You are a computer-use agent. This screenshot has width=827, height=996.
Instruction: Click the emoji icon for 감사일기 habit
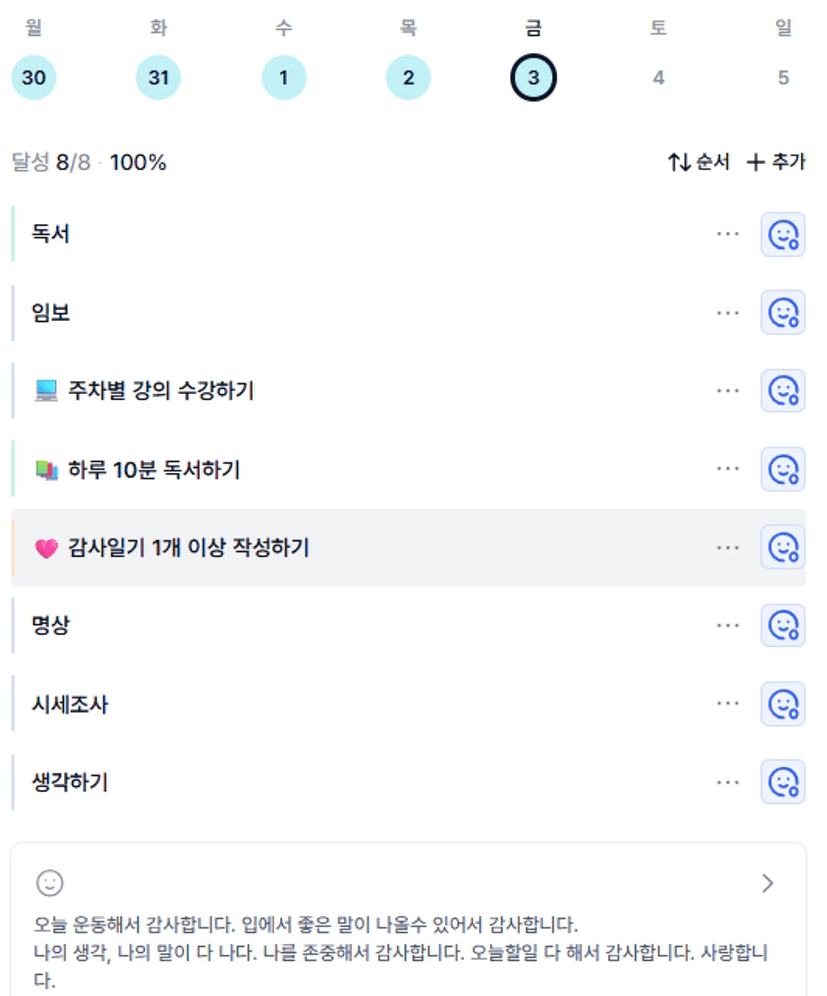coord(782,547)
